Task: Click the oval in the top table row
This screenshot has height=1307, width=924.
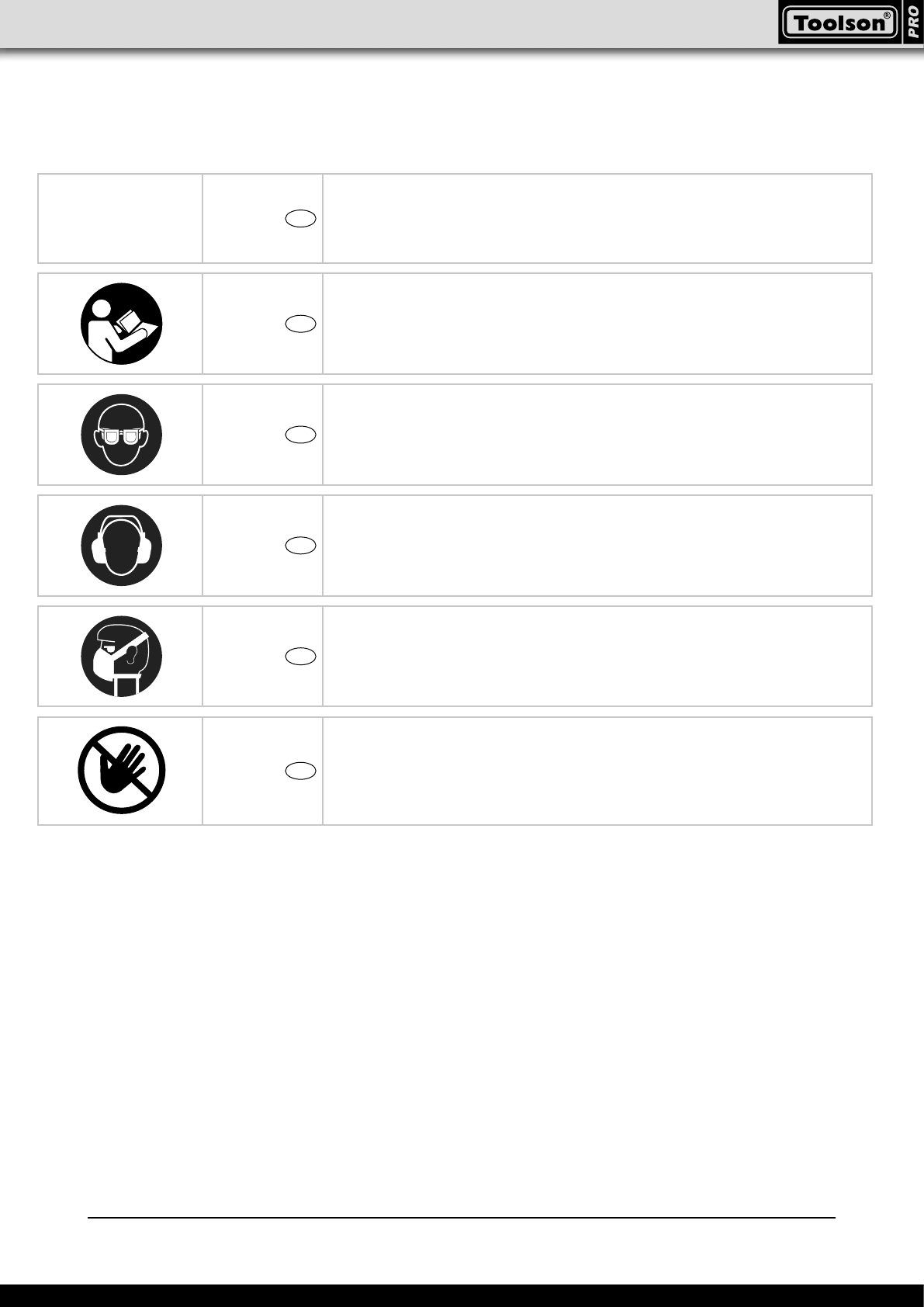Action: (300, 219)
